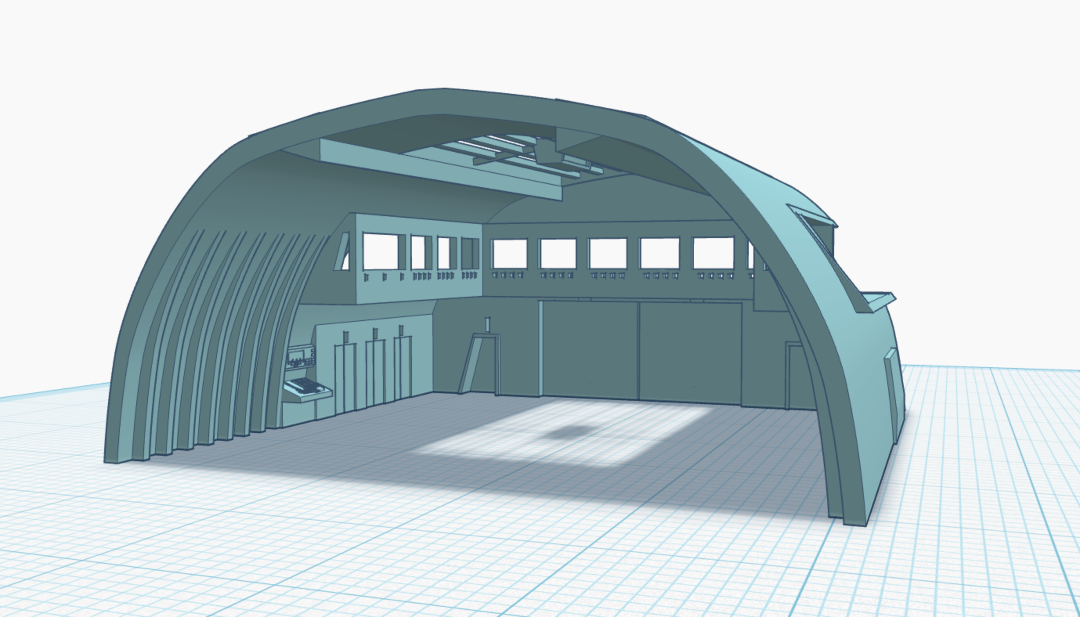This screenshot has height=617, width=1080.
Task: Select the hangar's large double sliding door
Action: coord(641,351)
